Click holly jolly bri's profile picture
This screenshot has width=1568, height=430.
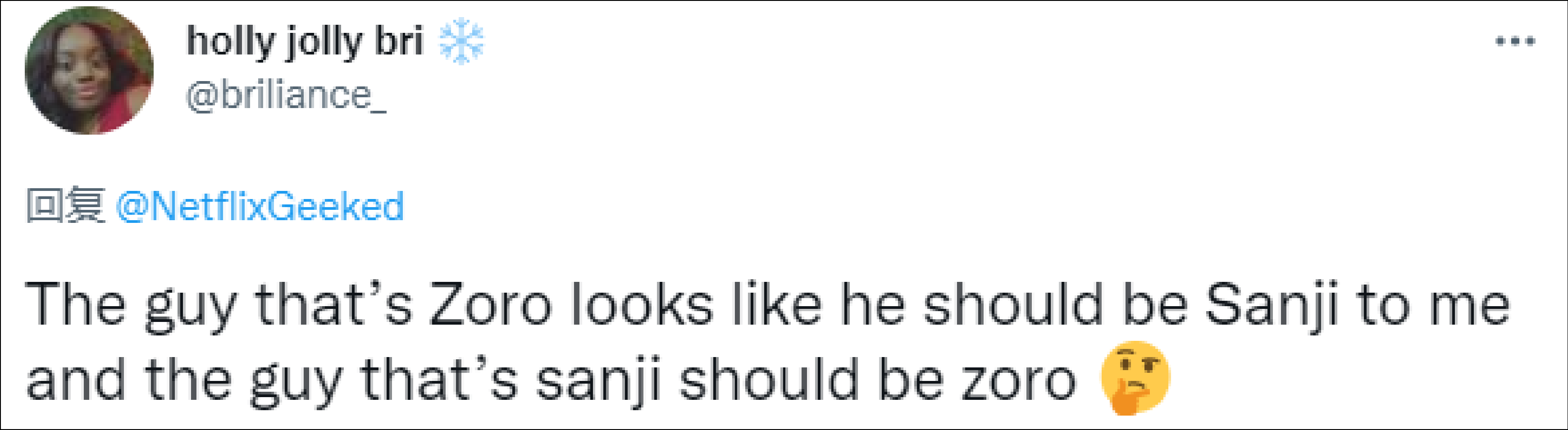click(89, 71)
